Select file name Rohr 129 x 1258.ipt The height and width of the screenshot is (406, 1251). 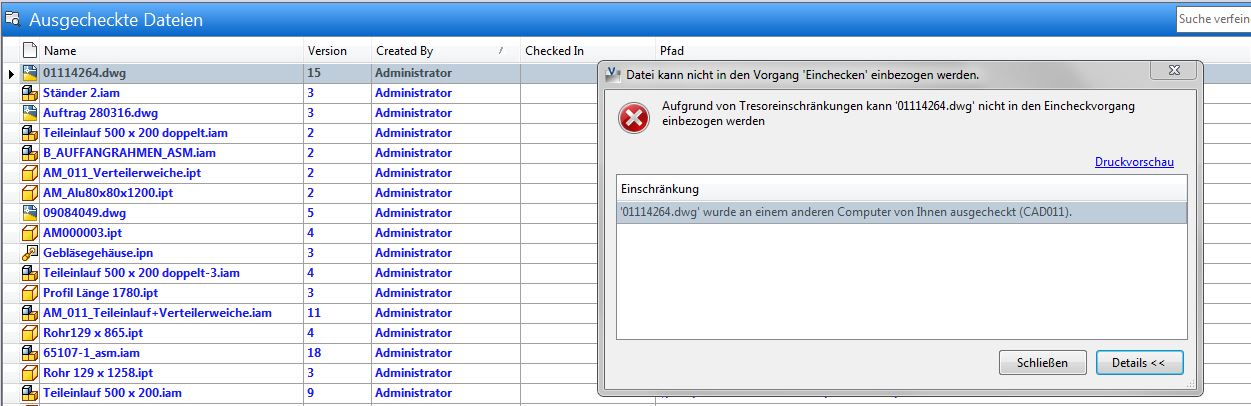pos(98,373)
